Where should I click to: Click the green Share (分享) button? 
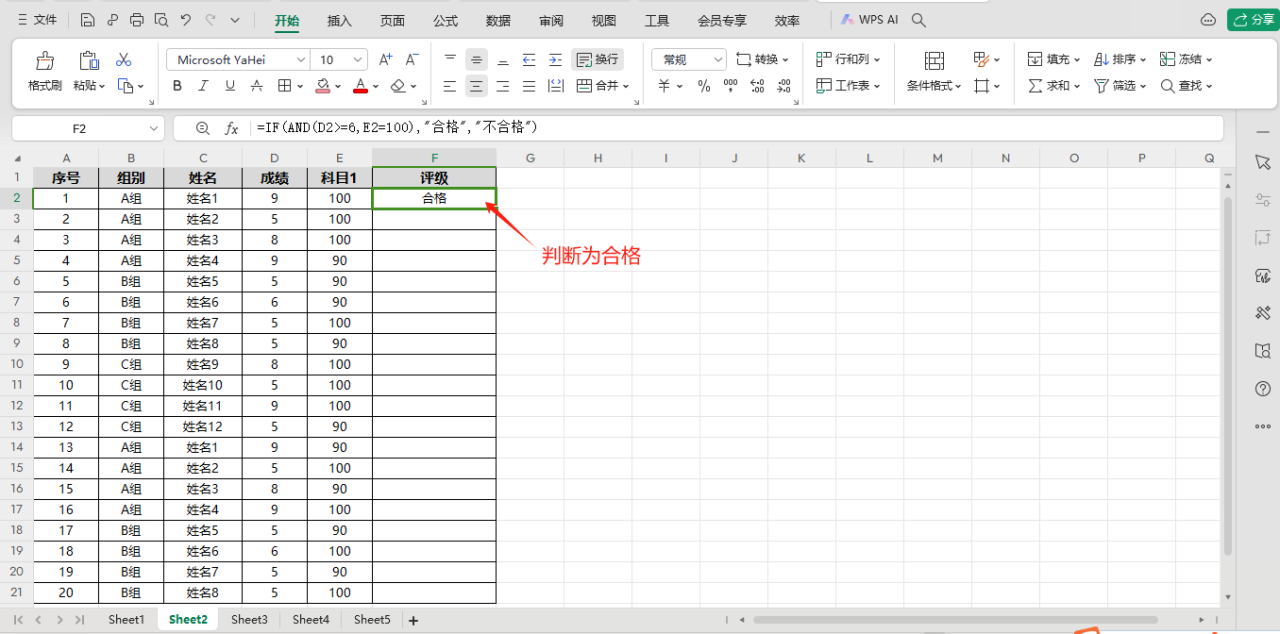(x=1253, y=19)
